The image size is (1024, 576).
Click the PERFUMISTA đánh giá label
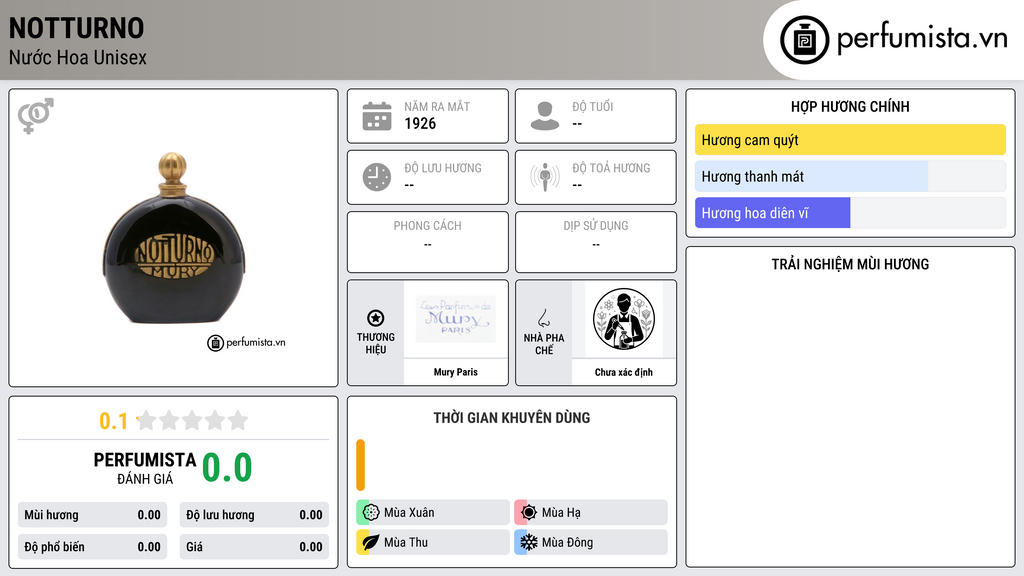point(145,468)
